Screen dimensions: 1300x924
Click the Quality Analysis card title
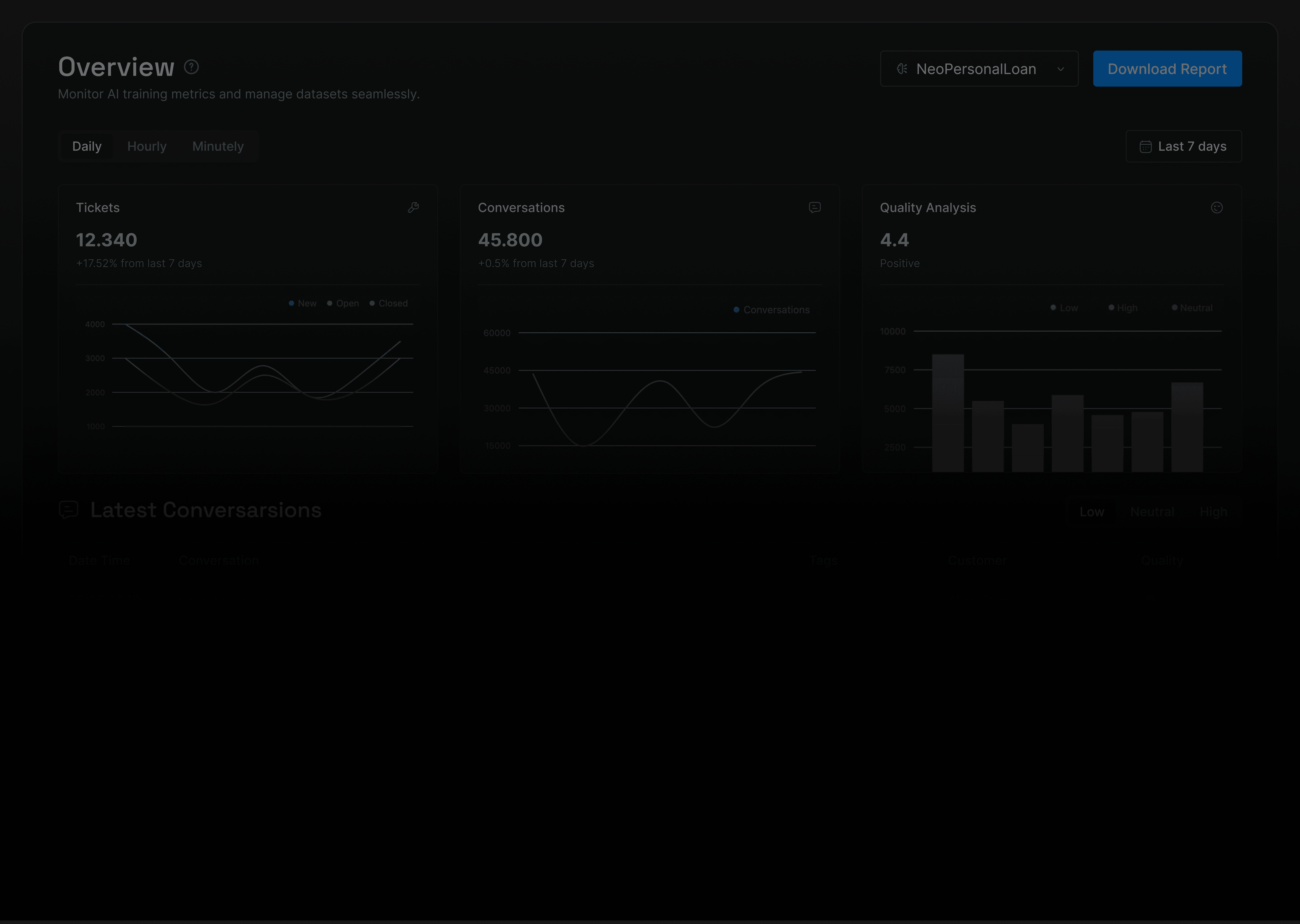coord(928,208)
